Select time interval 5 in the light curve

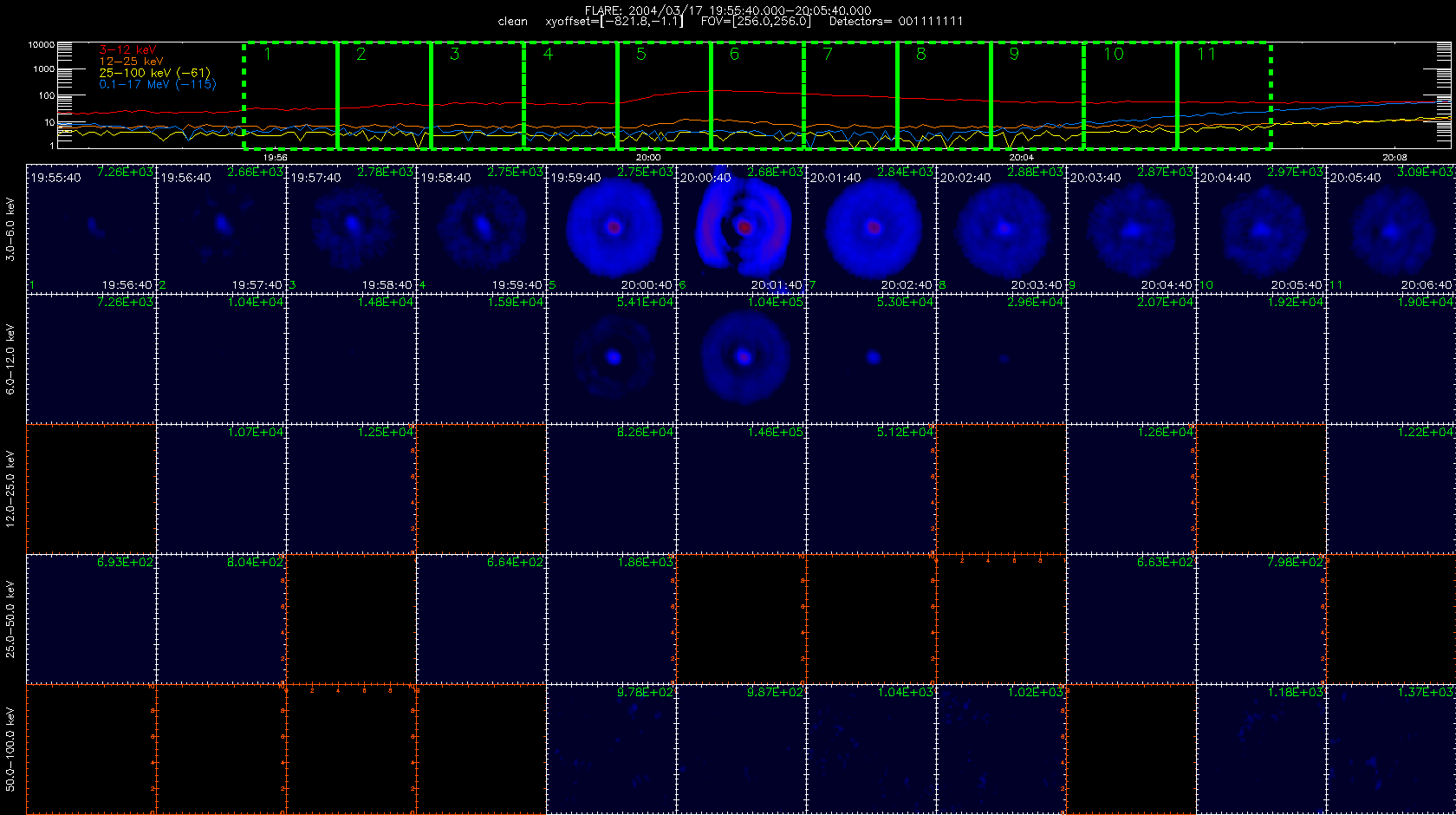point(664,95)
